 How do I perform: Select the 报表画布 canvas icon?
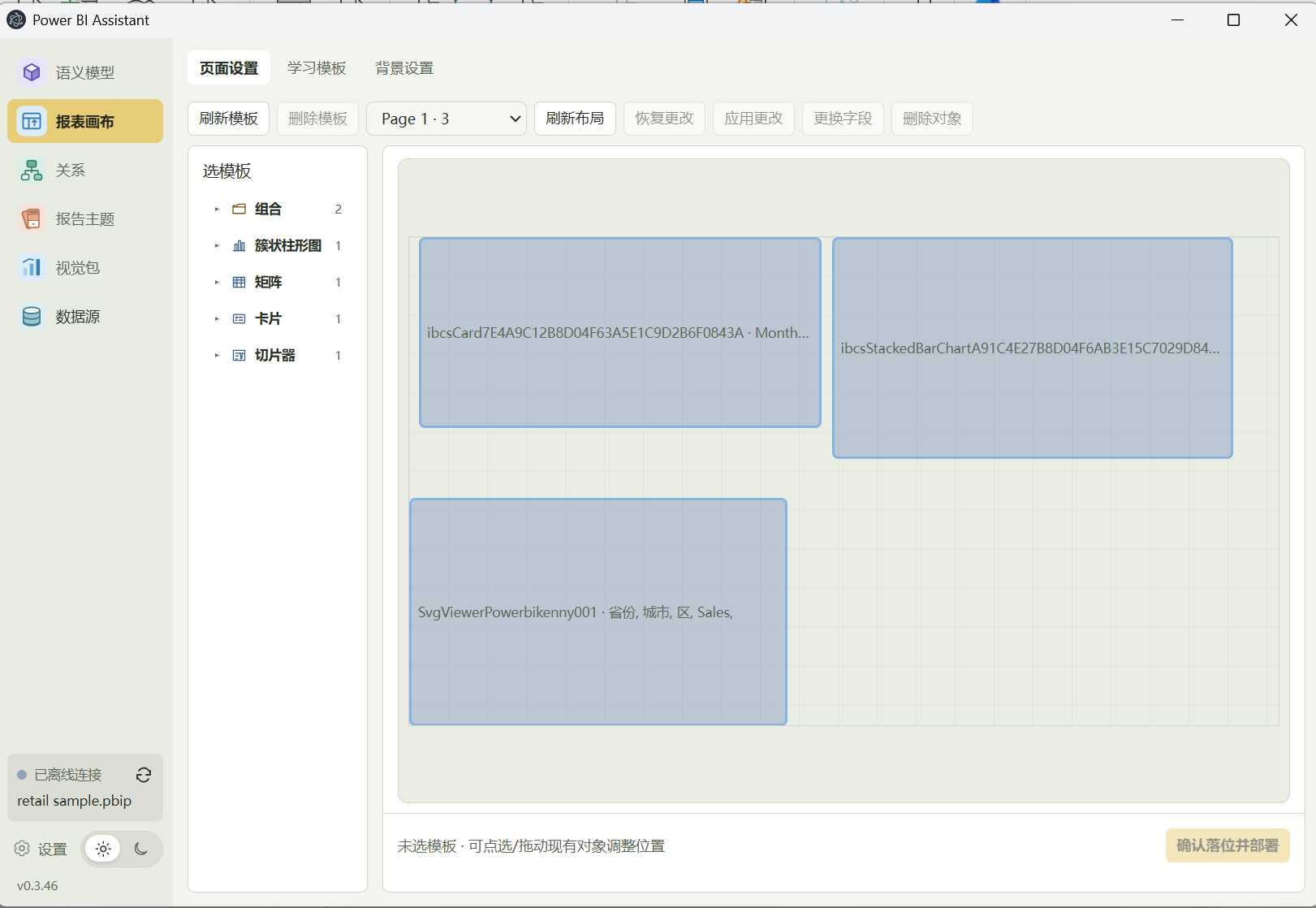tap(32, 122)
